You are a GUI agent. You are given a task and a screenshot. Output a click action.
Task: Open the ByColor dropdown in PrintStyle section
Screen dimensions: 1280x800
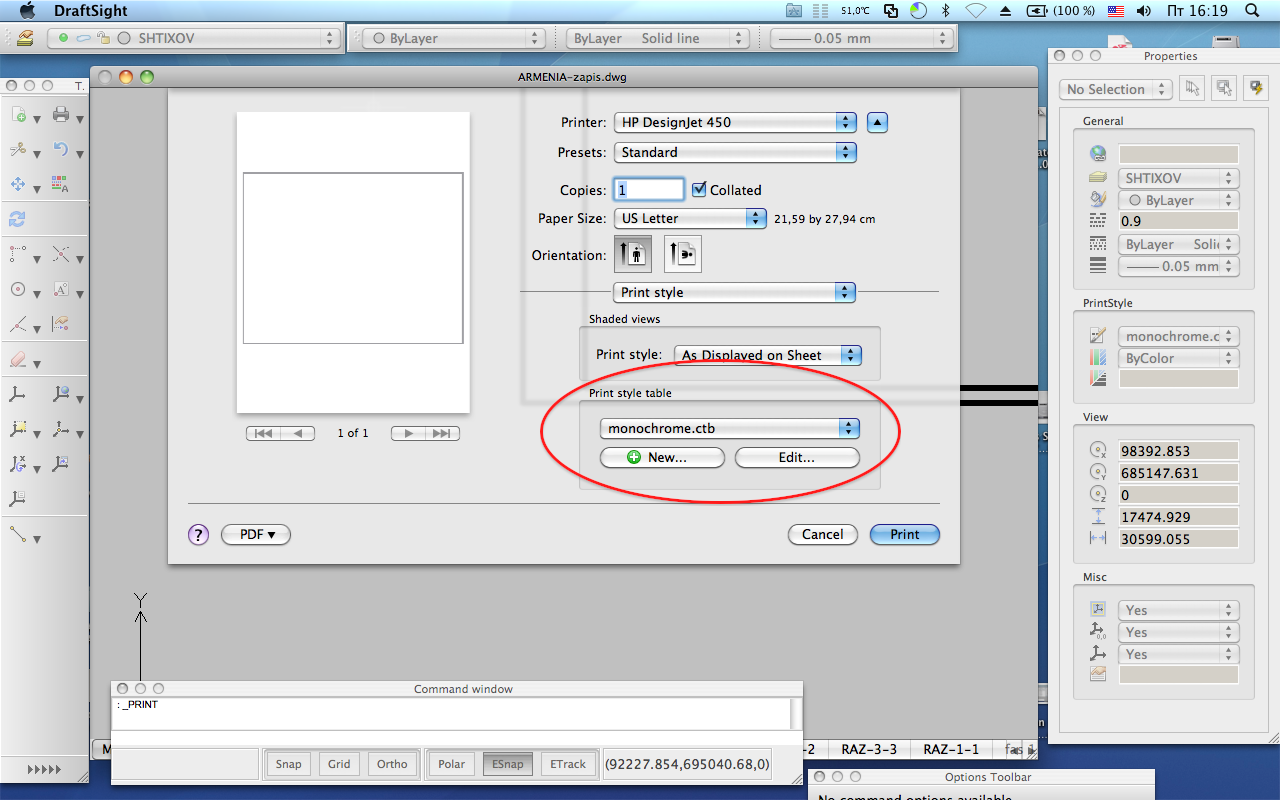[1178, 358]
